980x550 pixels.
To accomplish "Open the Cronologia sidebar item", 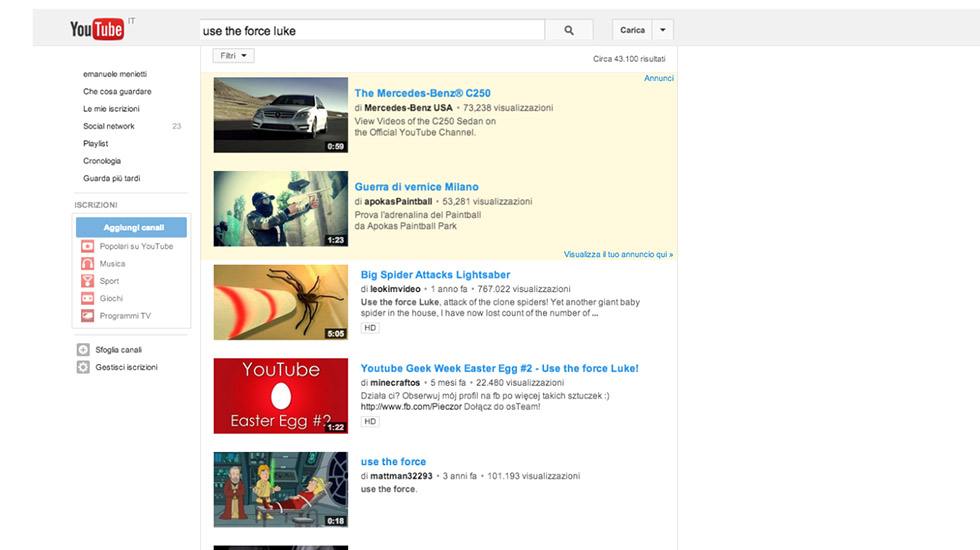I will click(x=102, y=161).
